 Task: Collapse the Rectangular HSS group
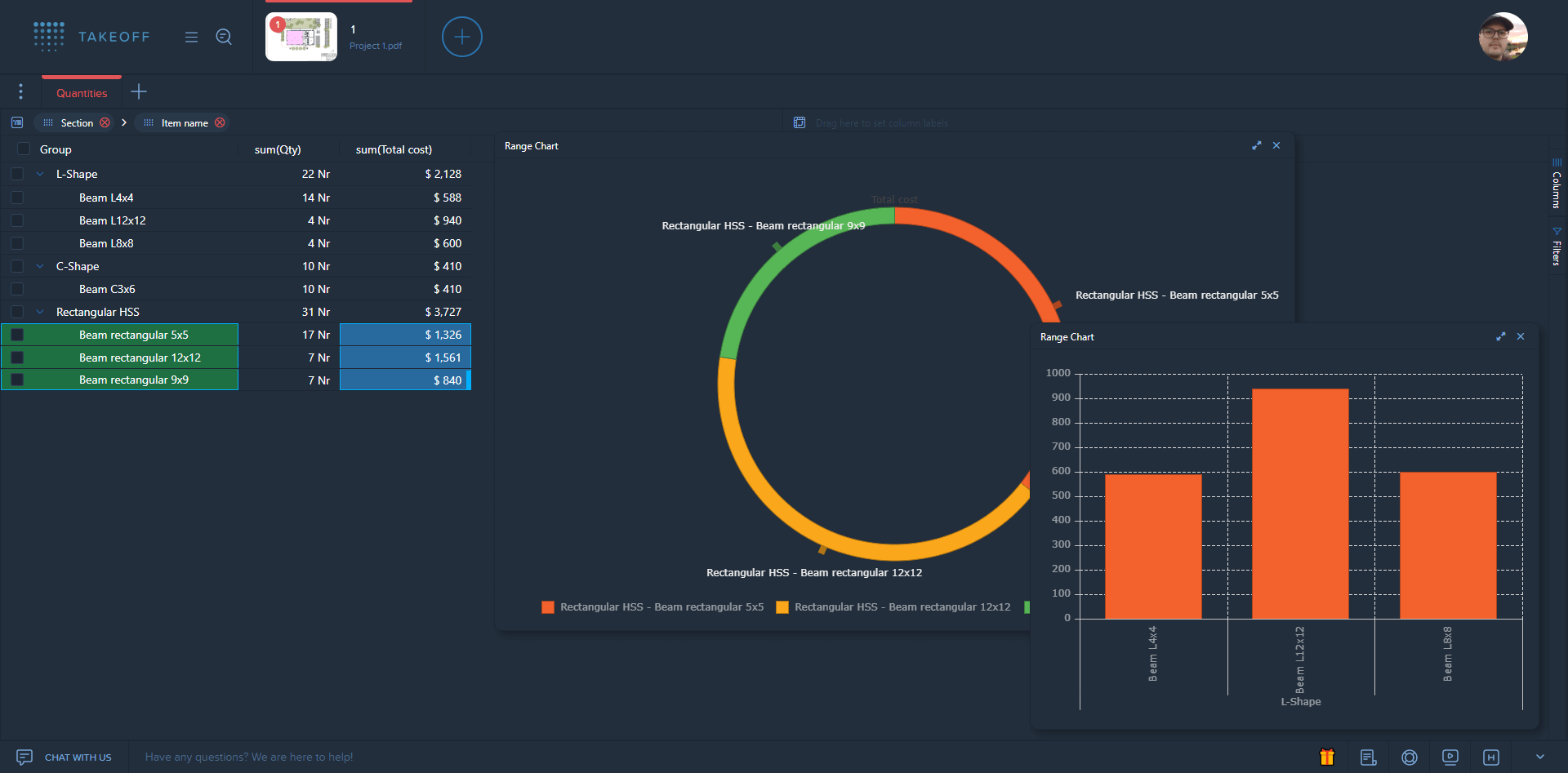point(40,312)
